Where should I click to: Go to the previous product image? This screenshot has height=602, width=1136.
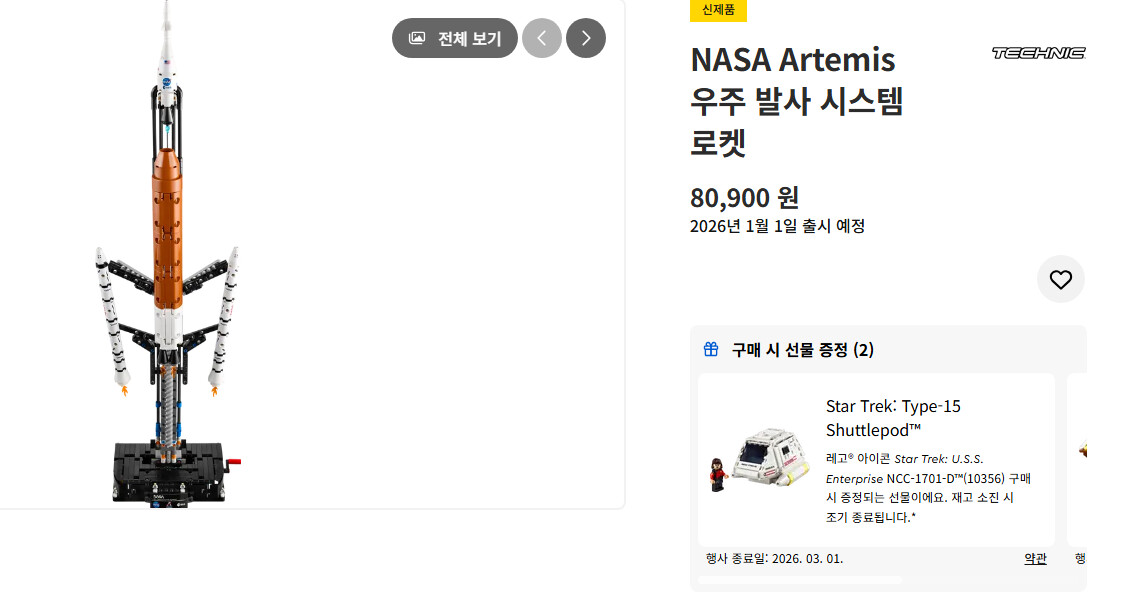(542, 38)
